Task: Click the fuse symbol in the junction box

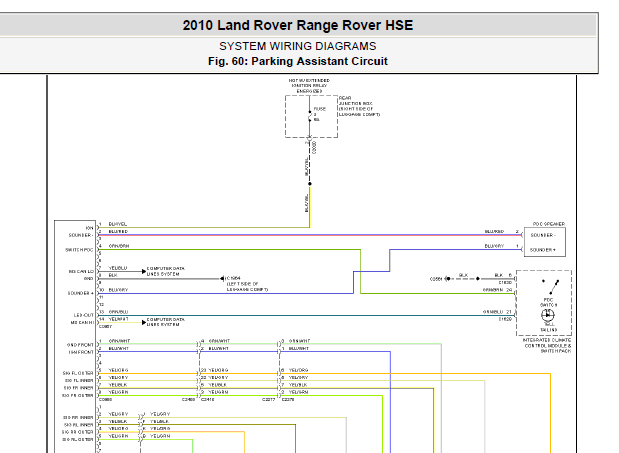Action: (310, 116)
